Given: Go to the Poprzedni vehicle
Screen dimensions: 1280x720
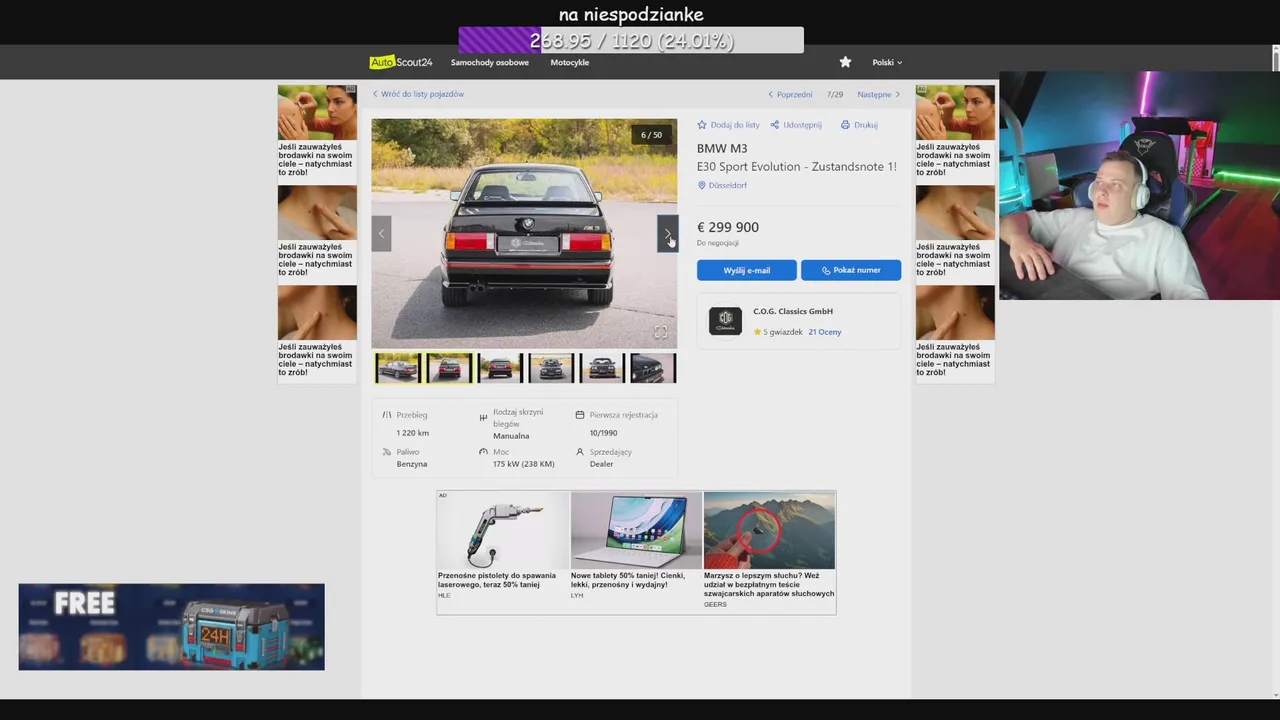Looking at the screenshot, I should point(790,94).
